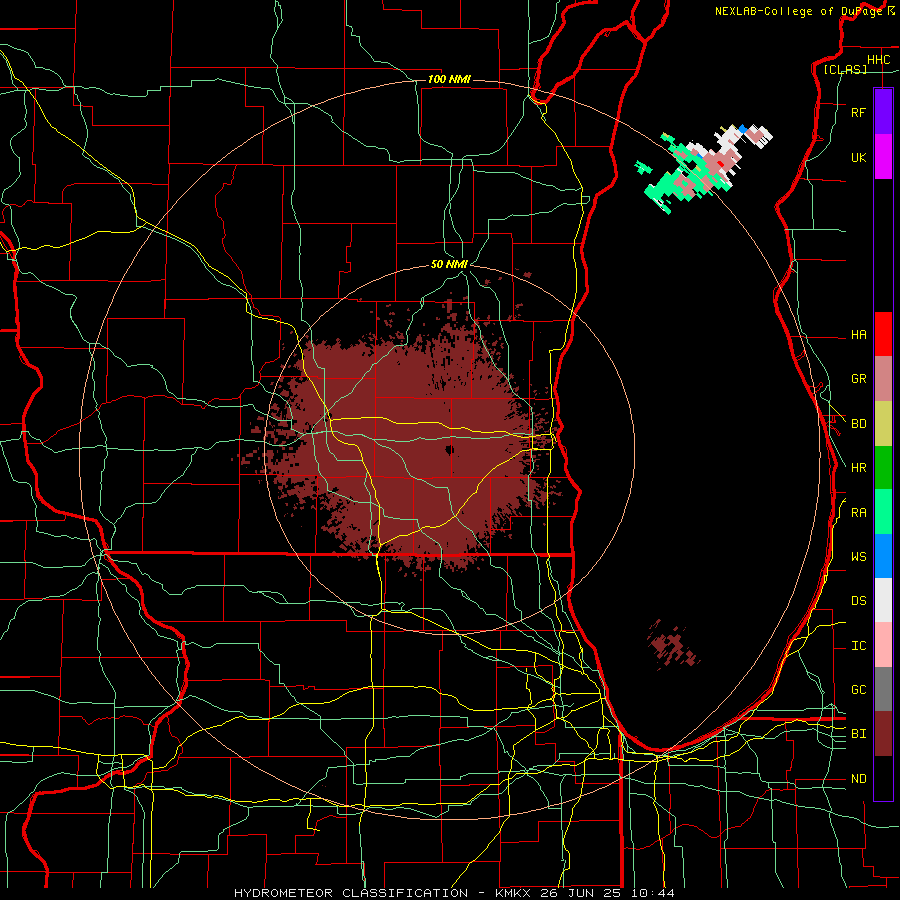Select the white DS legend swatch
Viewport: 900px width, 900px height.
click(x=883, y=600)
